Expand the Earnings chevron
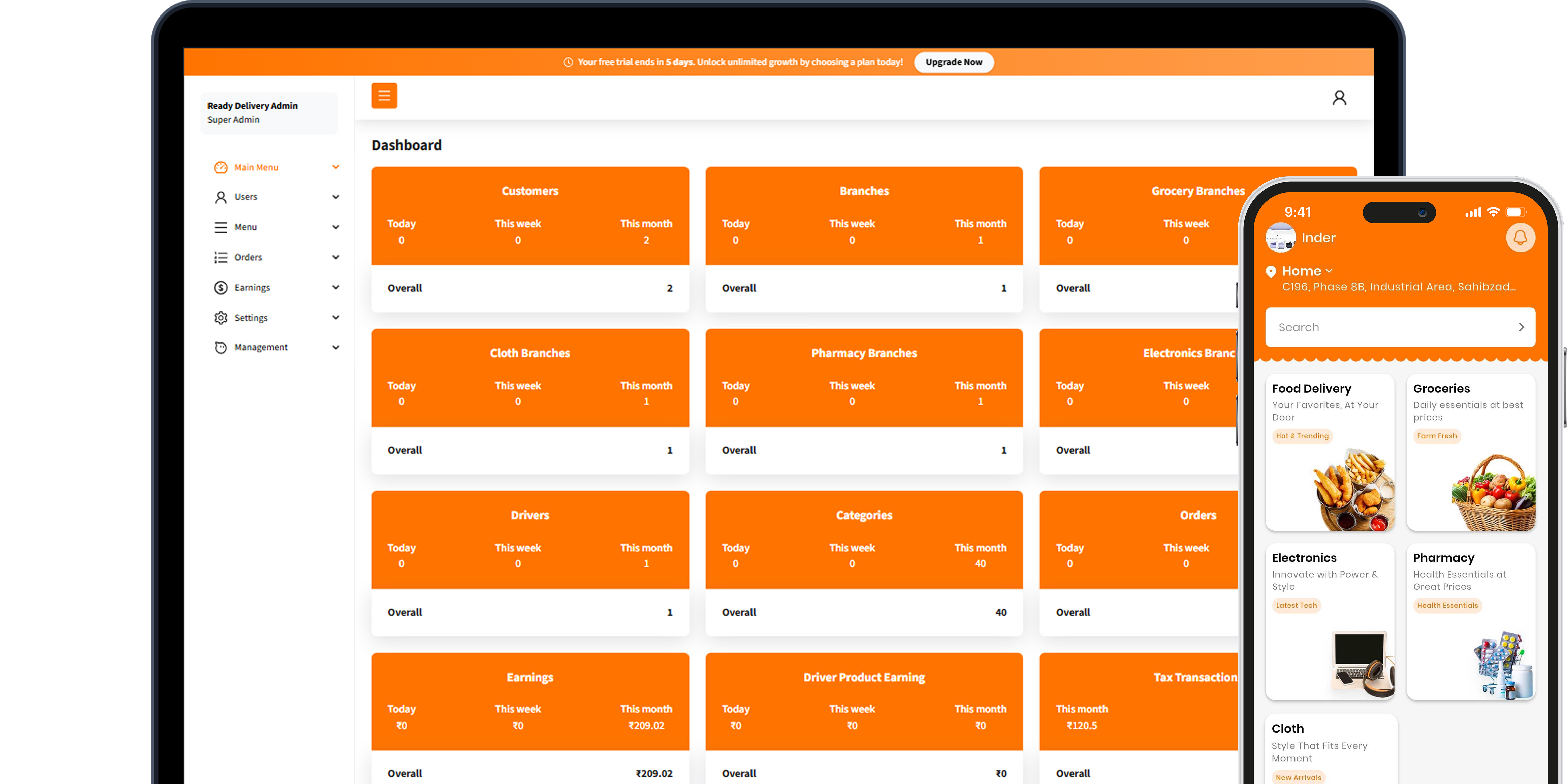1567x784 pixels. click(336, 287)
